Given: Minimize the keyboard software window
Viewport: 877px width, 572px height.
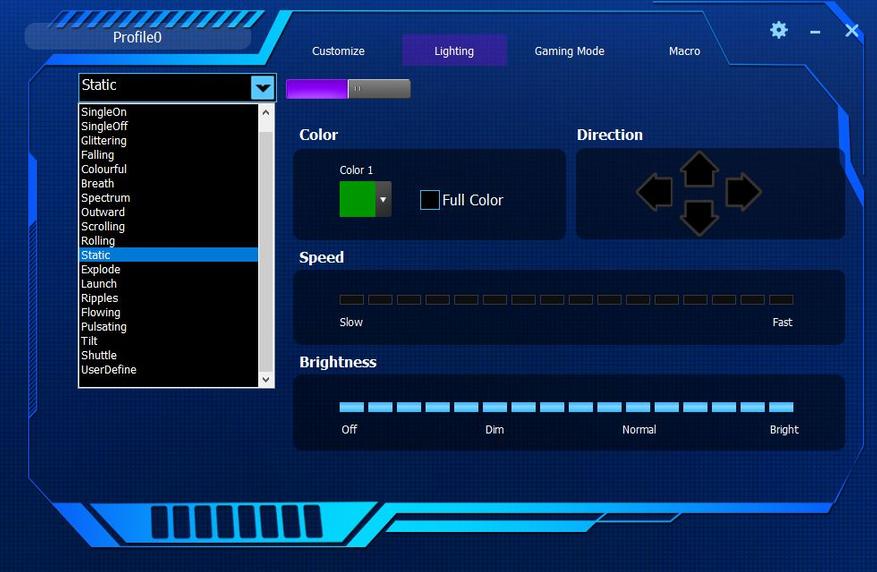Looking at the screenshot, I should pos(815,32).
